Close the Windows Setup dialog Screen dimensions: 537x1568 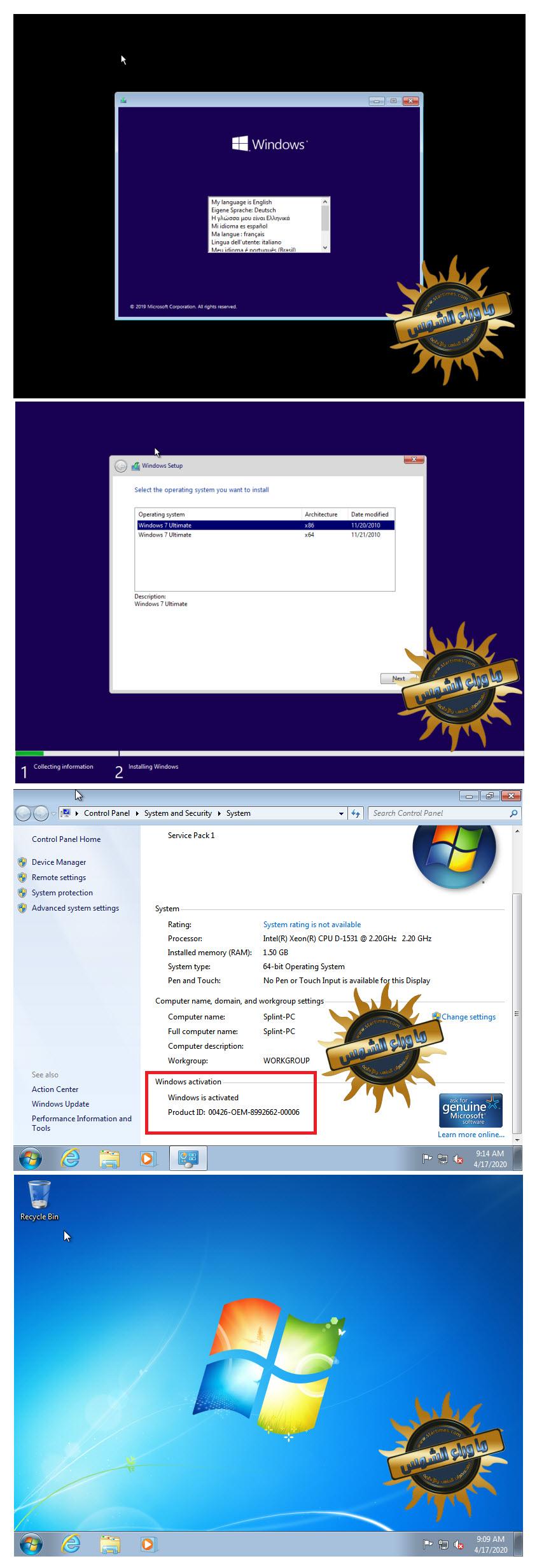(414, 459)
